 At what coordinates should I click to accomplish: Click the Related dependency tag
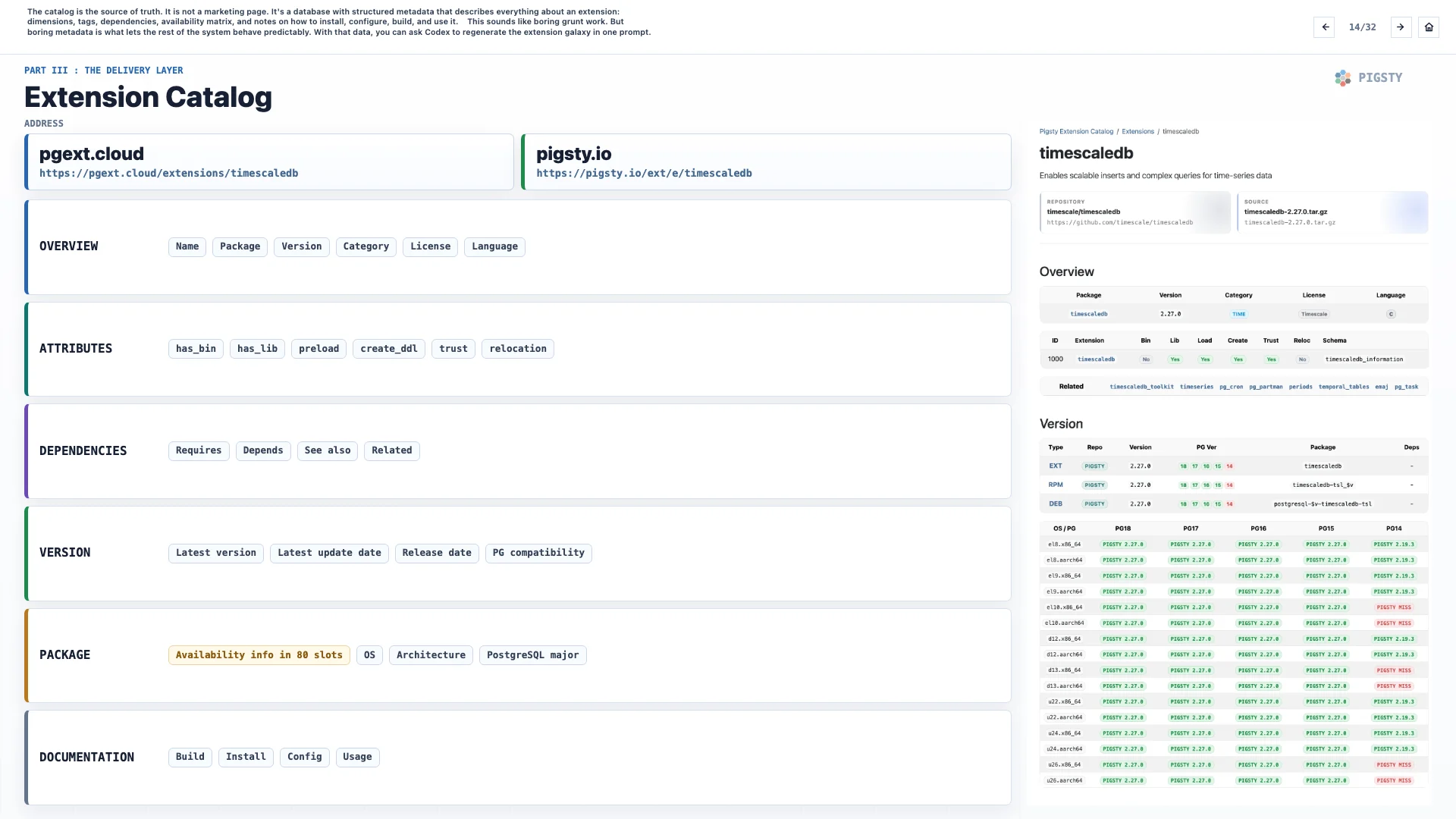pos(392,450)
